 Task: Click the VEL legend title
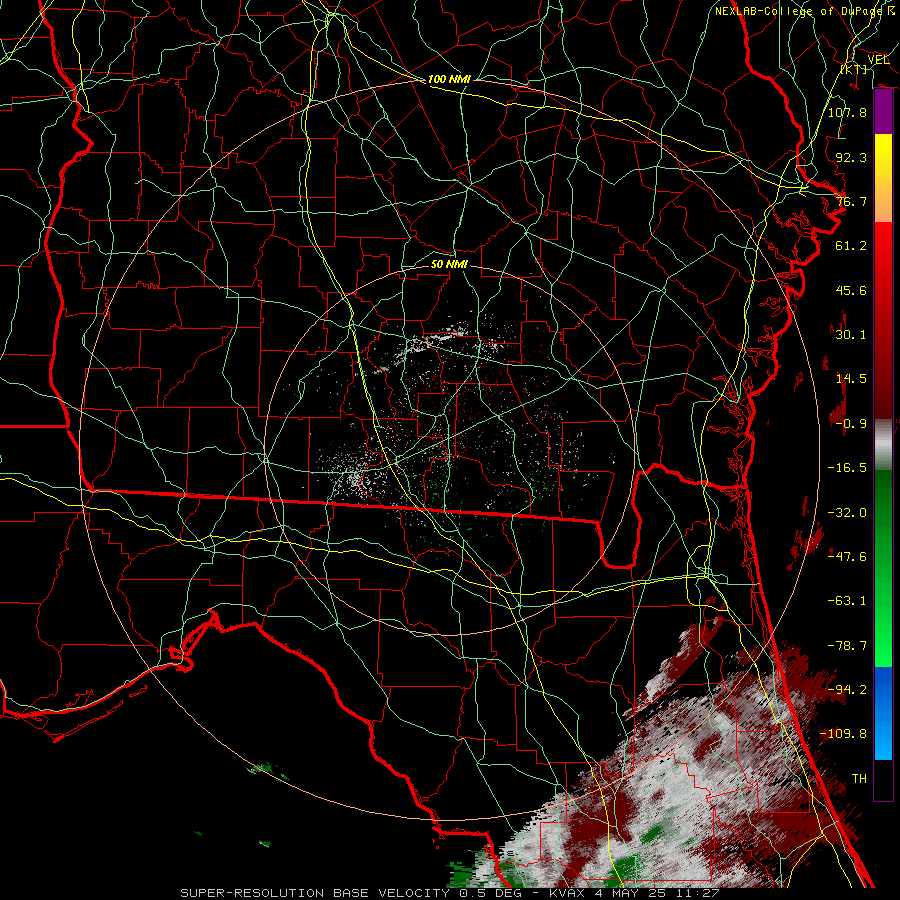pyautogui.click(x=878, y=60)
